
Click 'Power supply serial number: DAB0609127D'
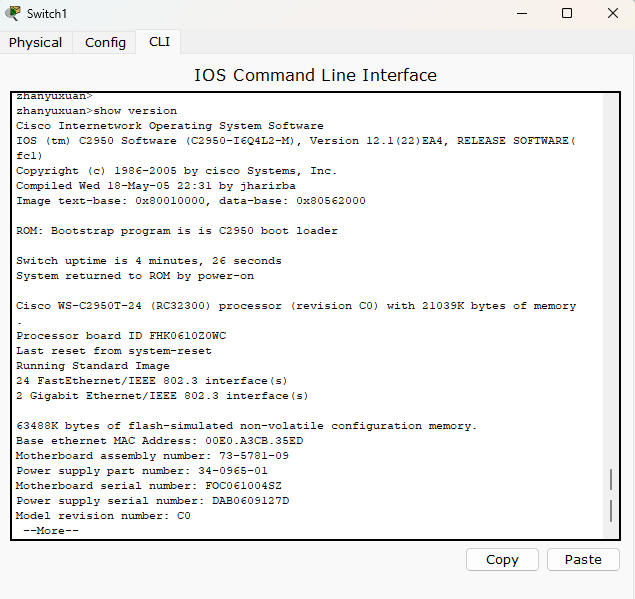coord(153,501)
